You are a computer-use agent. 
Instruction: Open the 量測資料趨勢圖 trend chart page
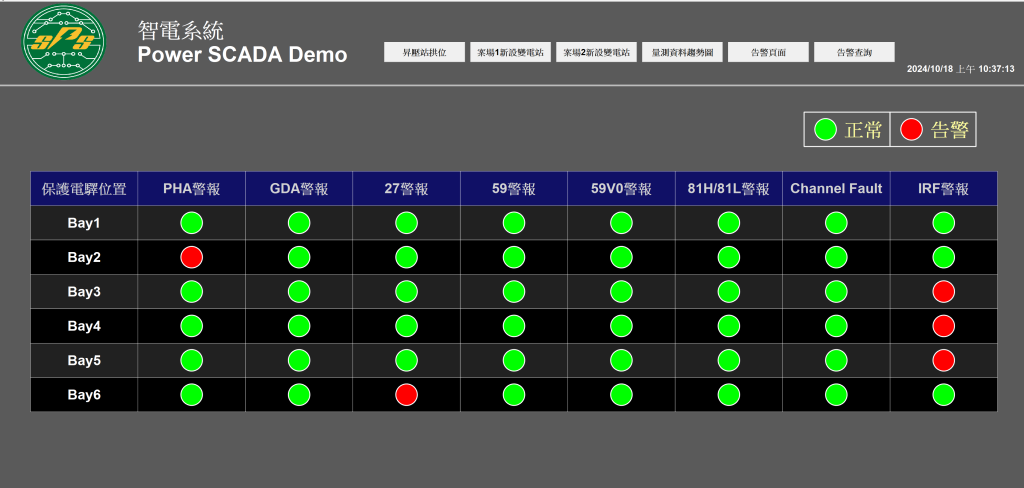(x=682, y=52)
